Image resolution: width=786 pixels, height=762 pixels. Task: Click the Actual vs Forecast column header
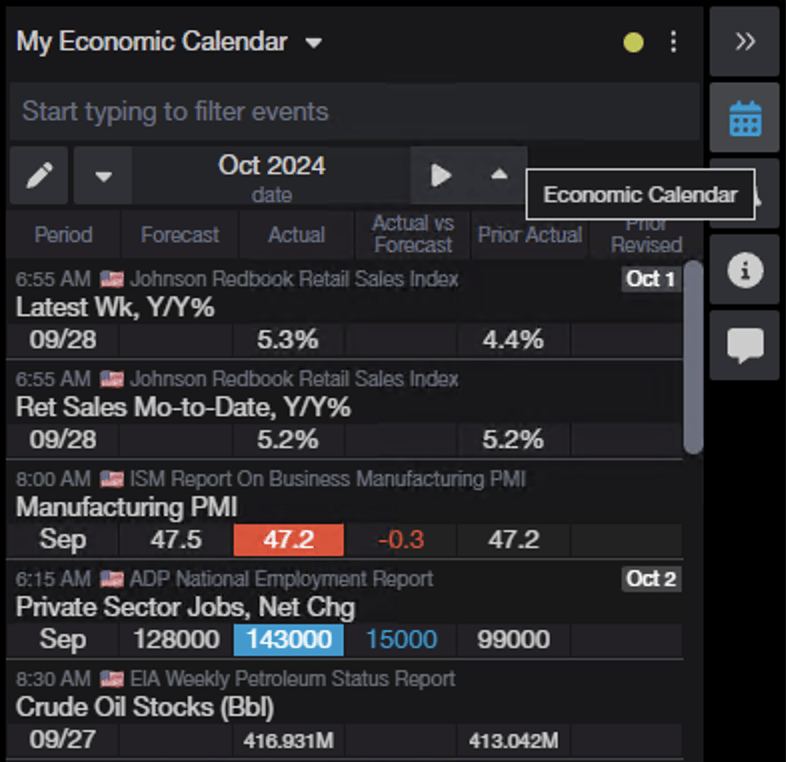412,235
